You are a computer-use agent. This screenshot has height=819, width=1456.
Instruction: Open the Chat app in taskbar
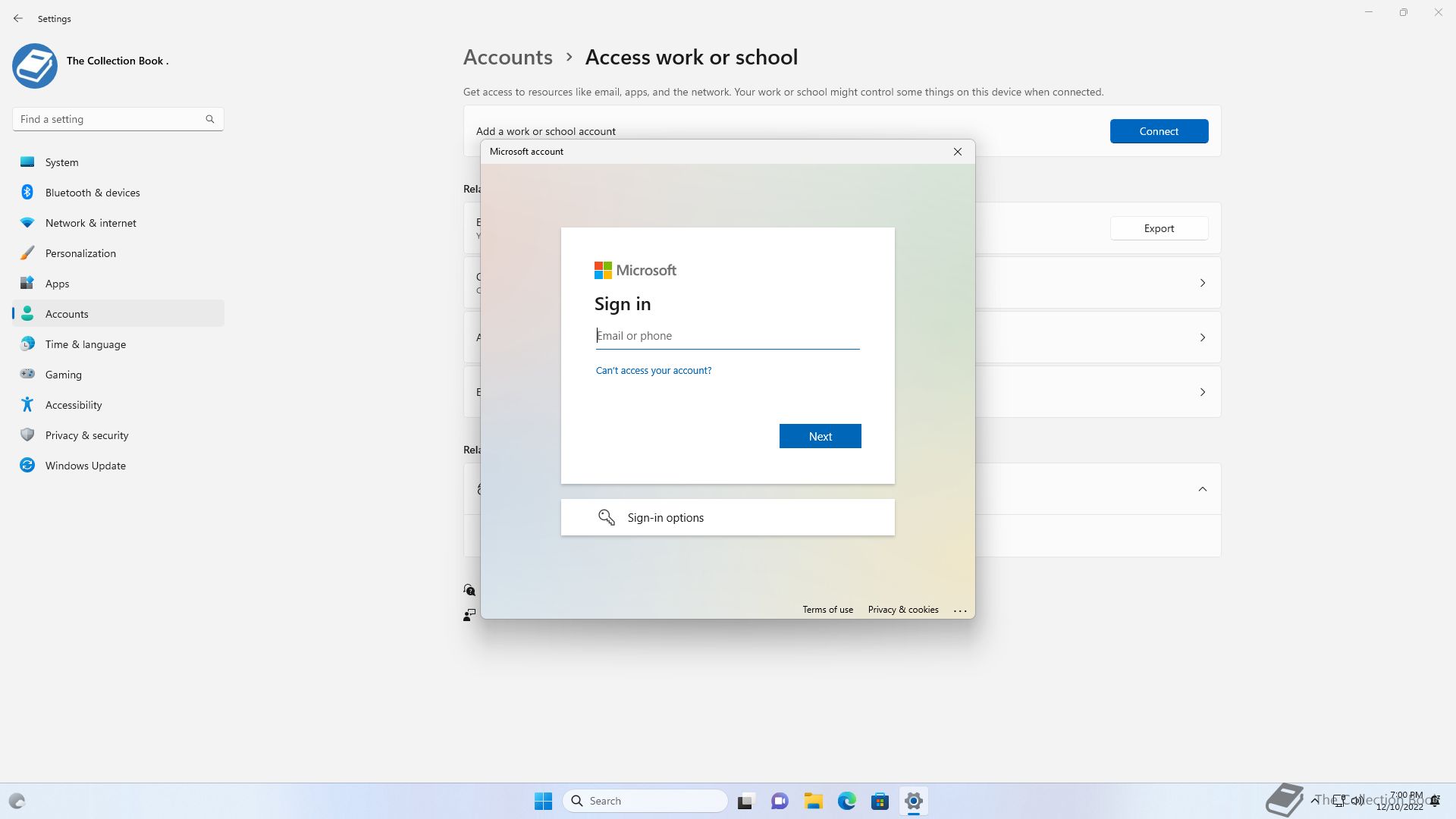pyautogui.click(x=780, y=801)
